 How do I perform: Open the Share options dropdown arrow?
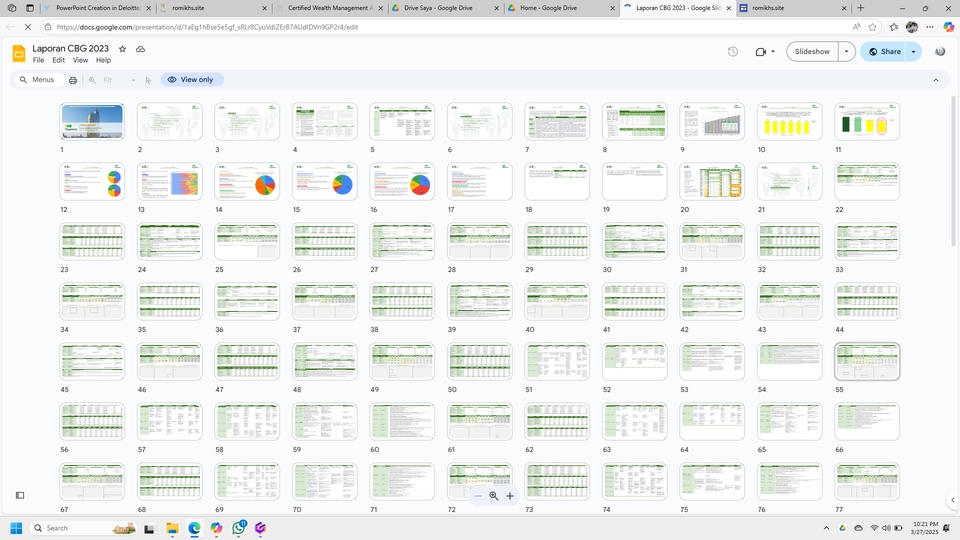point(913,51)
